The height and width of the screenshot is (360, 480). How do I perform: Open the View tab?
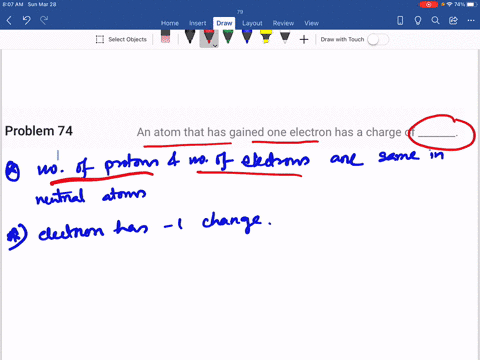(311, 23)
